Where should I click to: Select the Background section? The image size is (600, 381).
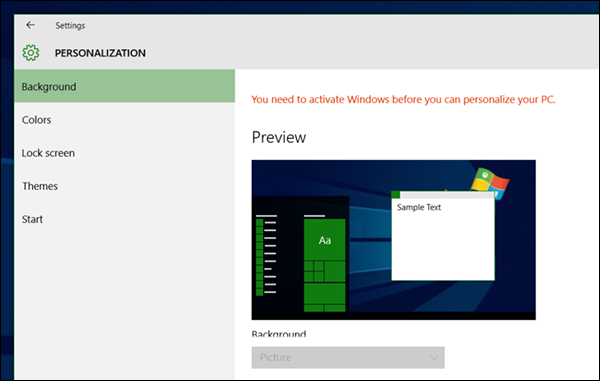tap(124, 86)
